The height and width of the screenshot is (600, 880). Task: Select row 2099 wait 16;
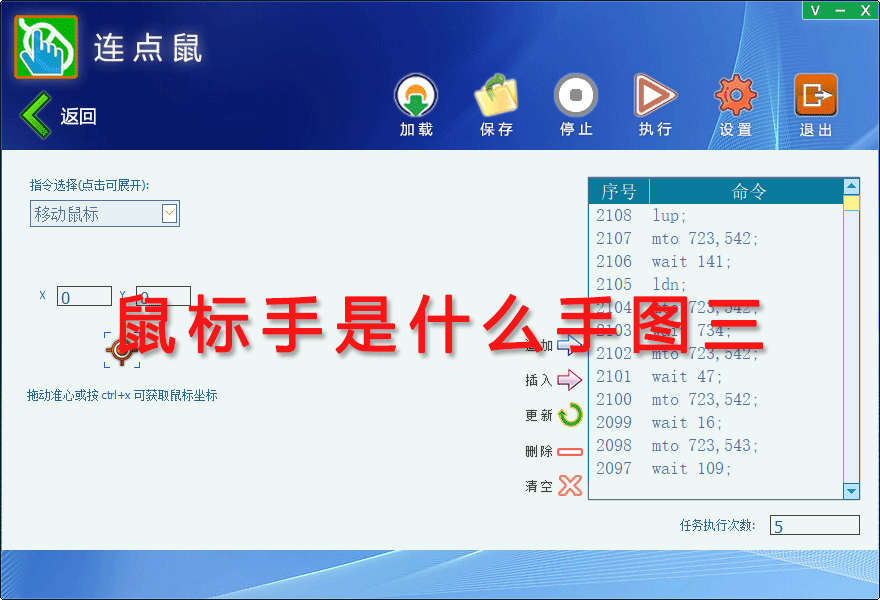click(716, 423)
